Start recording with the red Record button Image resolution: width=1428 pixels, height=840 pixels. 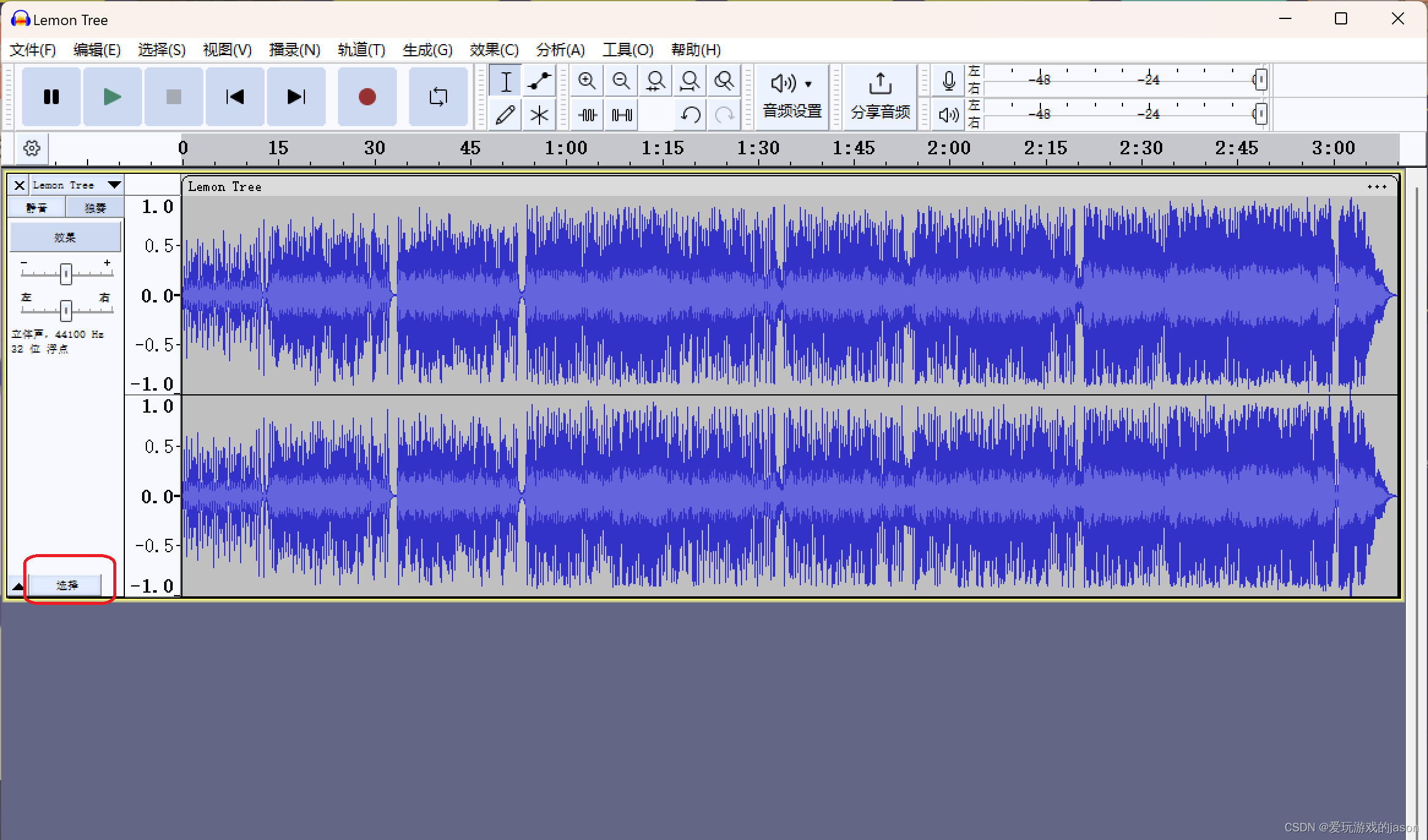click(x=367, y=97)
